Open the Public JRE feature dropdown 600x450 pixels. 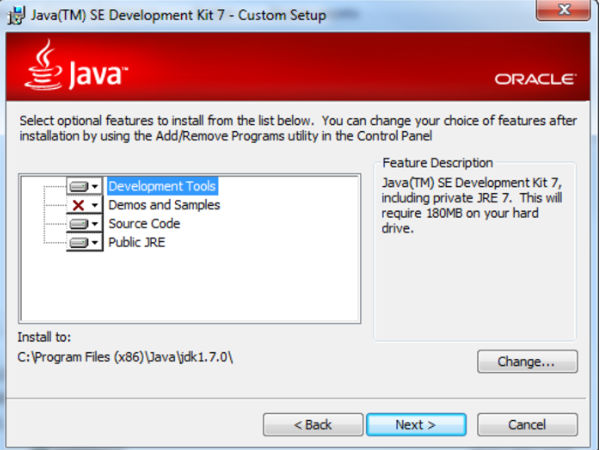click(85, 243)
